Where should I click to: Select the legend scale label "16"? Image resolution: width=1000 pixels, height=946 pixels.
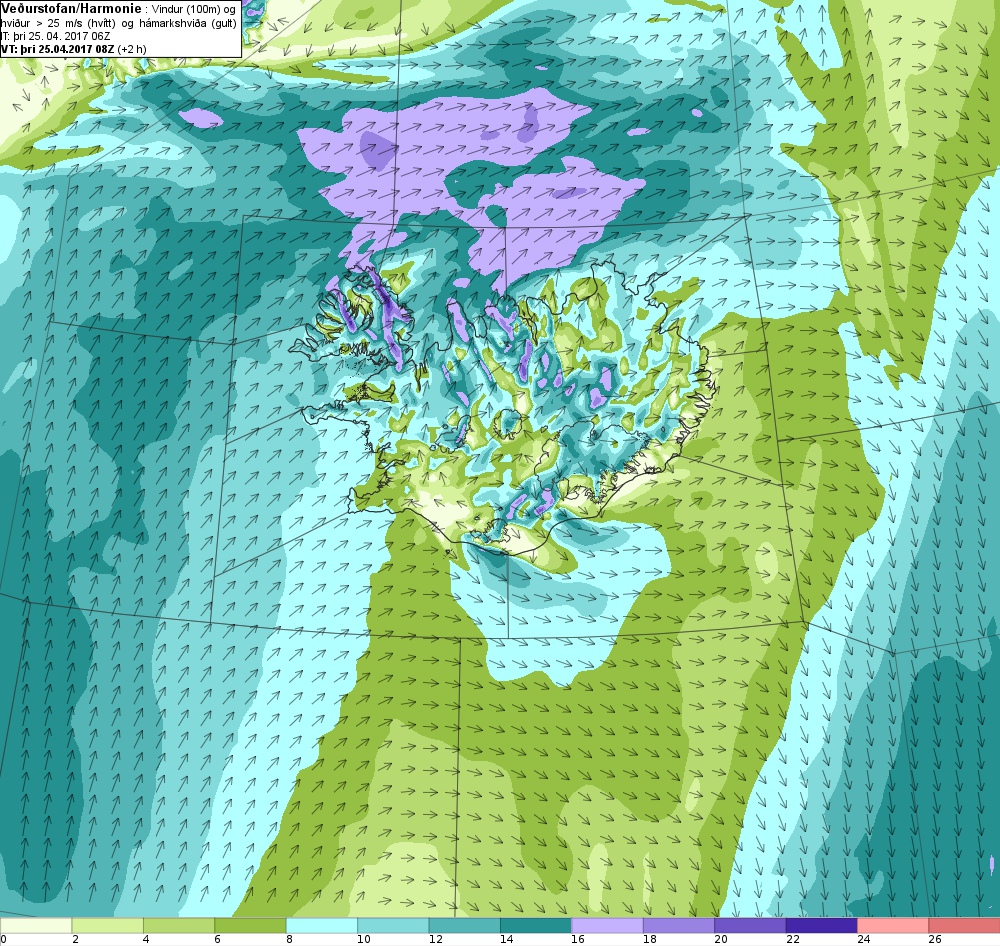[577, 939]
